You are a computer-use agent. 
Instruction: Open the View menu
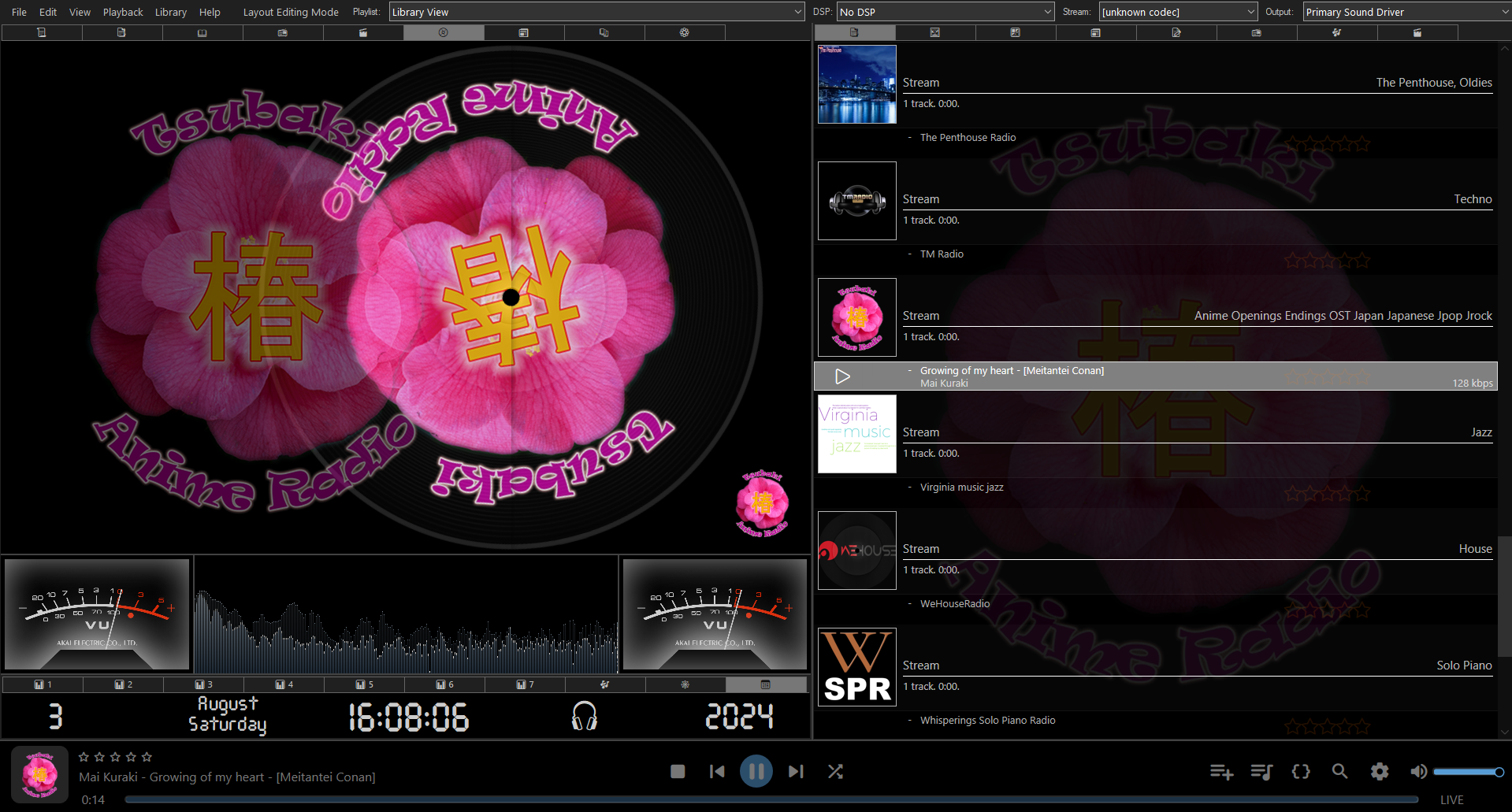(x=80, y=12)
